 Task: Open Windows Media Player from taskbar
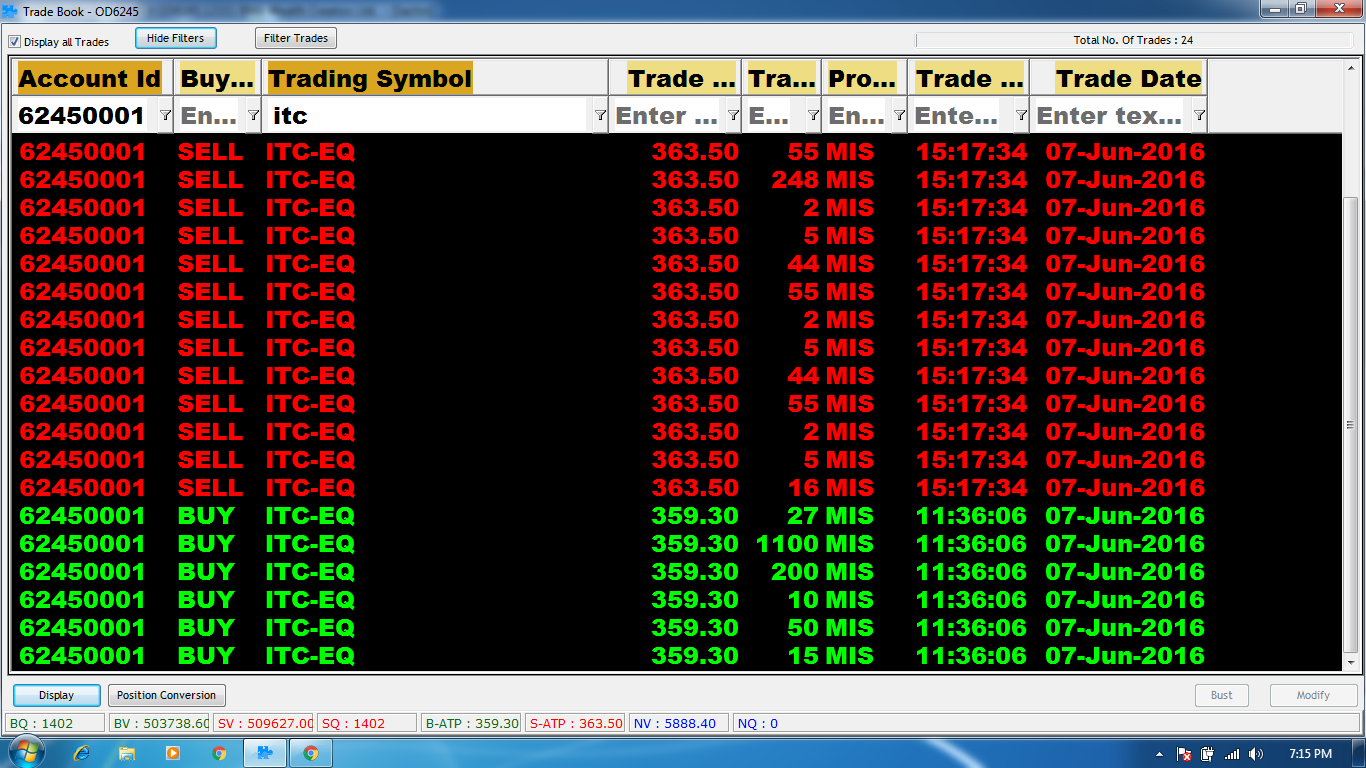click(173, 753)
